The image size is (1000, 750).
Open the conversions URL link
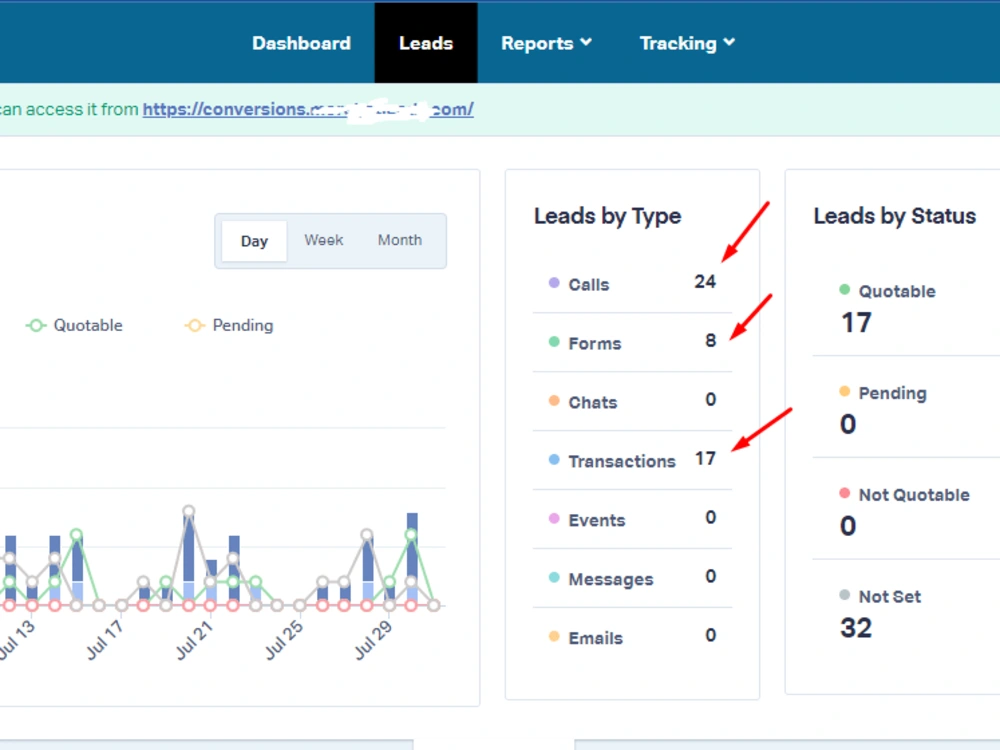pos(308,109)
